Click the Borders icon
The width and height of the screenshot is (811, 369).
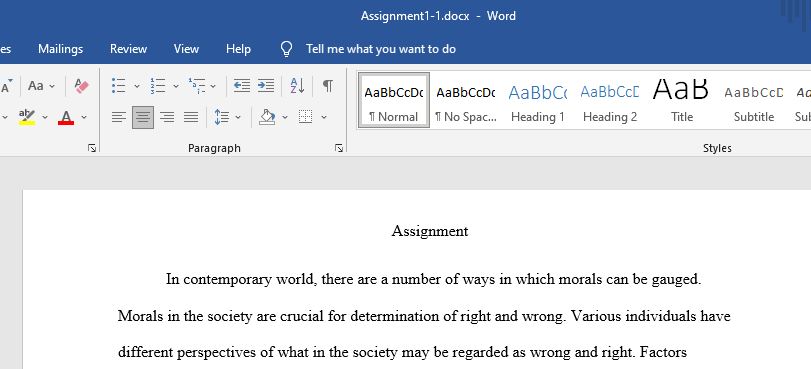306,117
